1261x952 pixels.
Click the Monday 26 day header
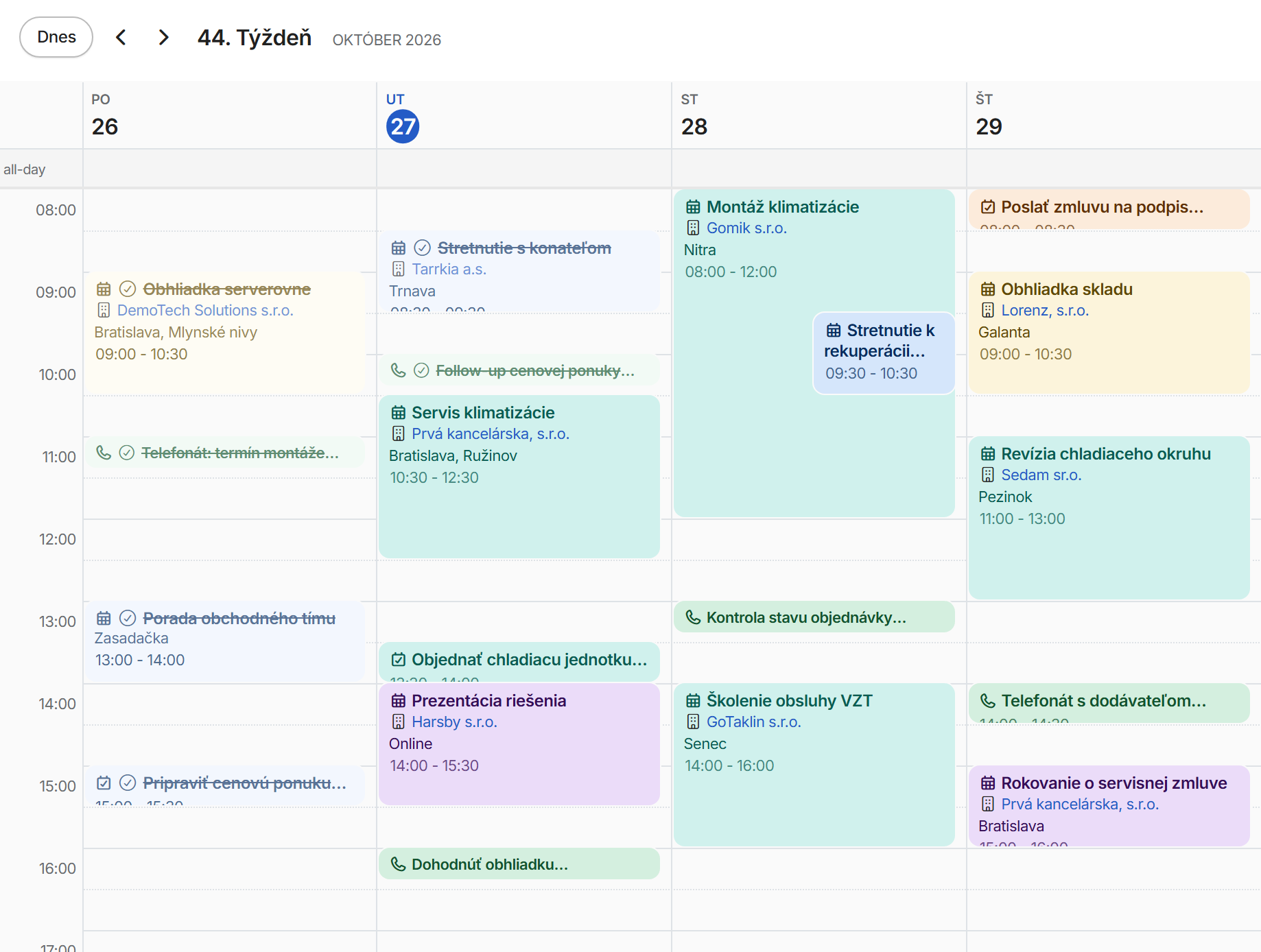tap(230, 115)
